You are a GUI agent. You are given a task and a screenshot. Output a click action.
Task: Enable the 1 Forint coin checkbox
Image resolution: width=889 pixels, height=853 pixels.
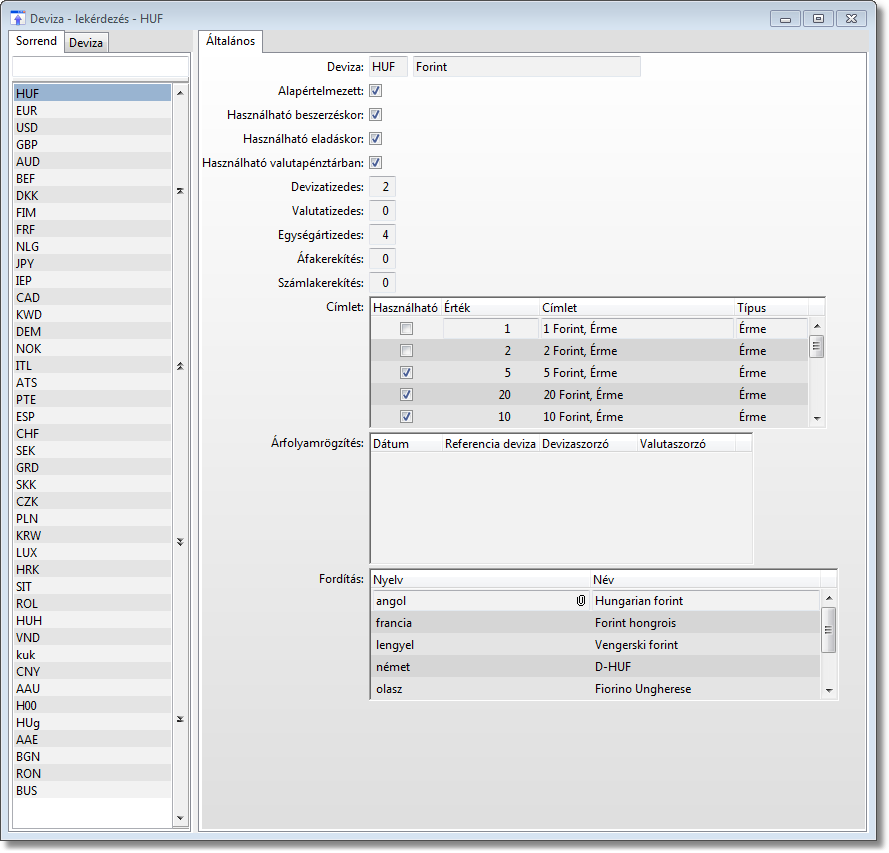pyautogui.click(x=406, y=329)
